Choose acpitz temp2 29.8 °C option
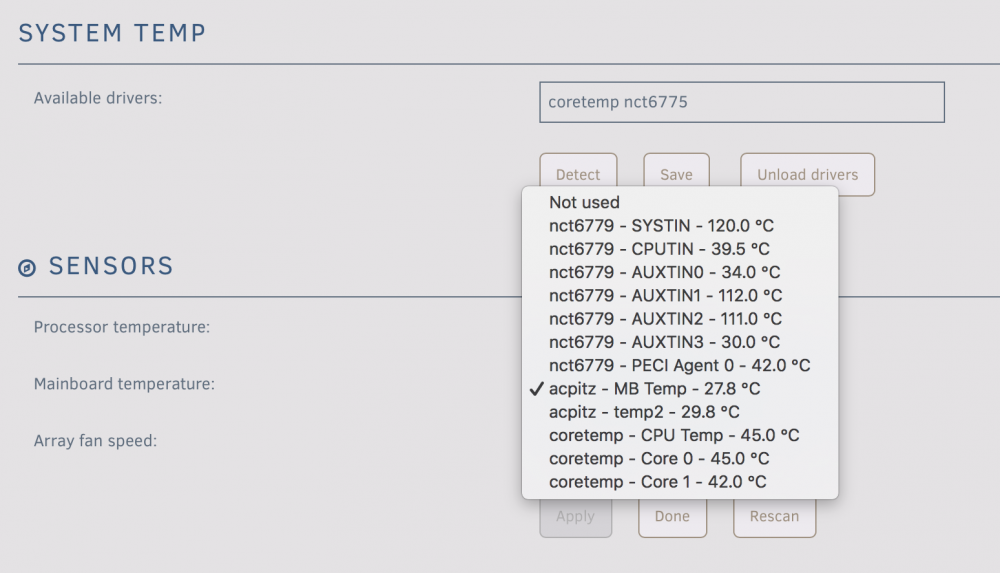 click(680, 412)
